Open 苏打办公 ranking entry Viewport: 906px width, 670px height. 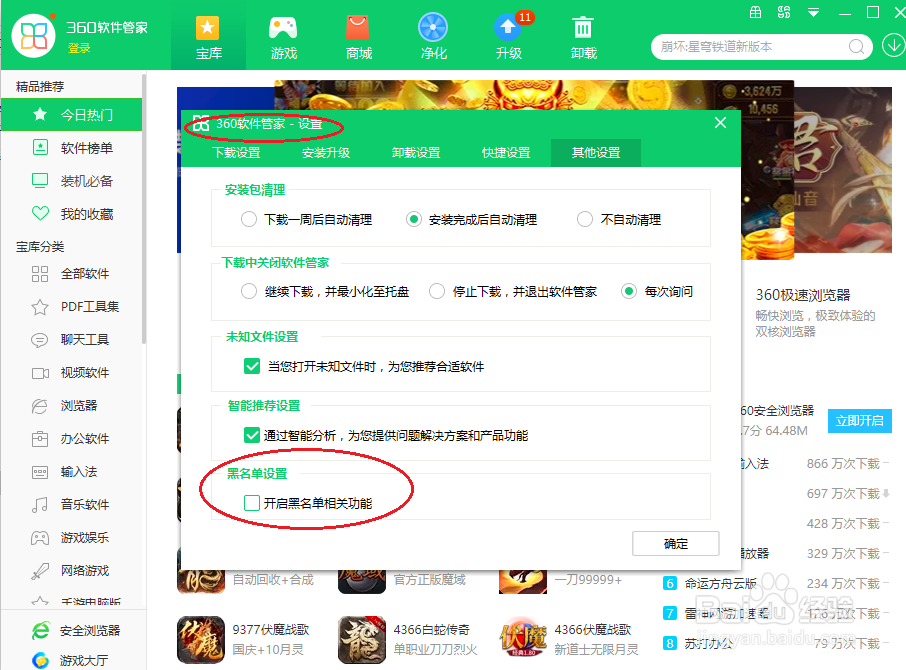pyautogui.click(x=708, y=643)
